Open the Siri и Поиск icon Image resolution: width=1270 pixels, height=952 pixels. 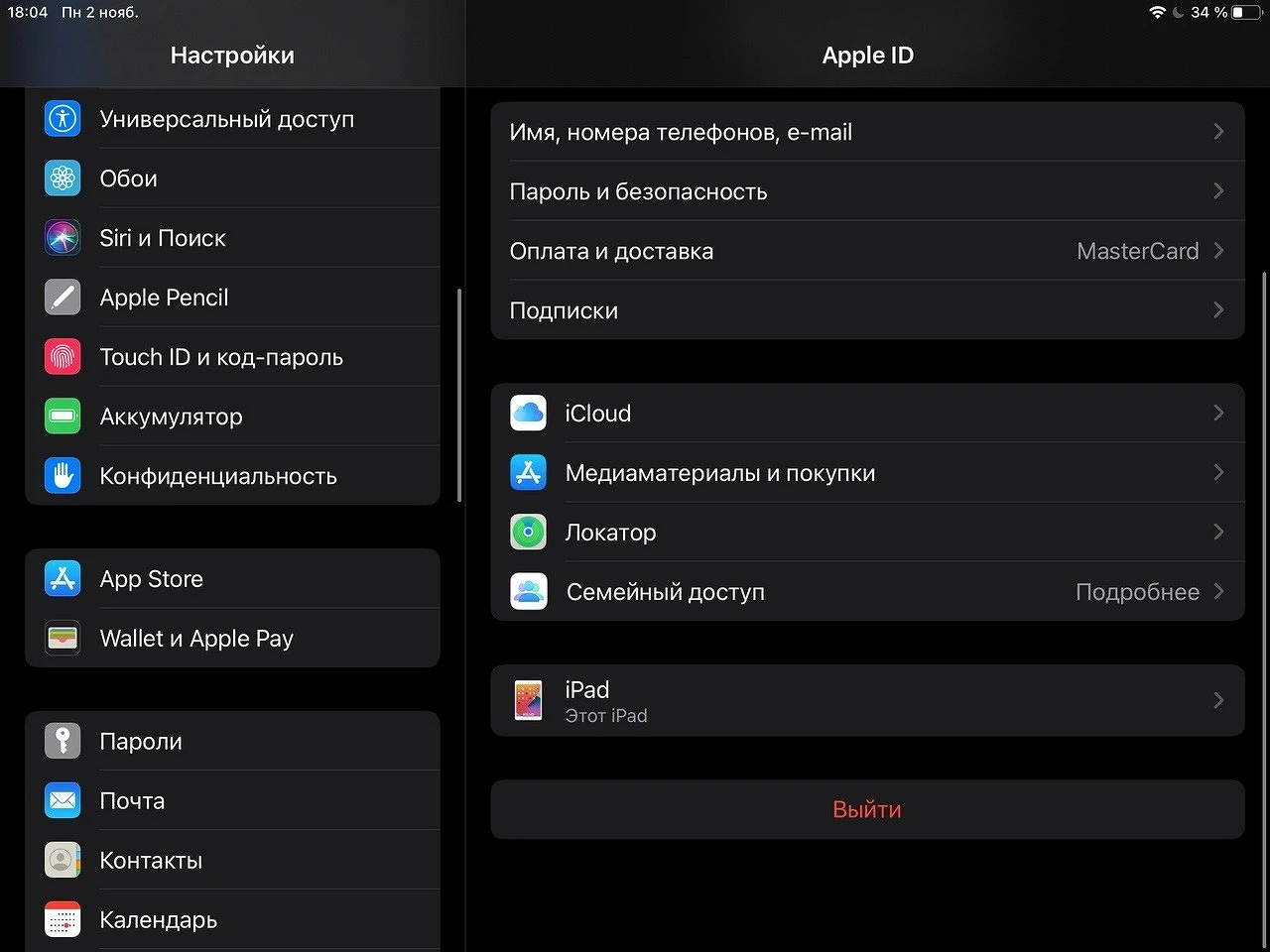tap(63, 238)
